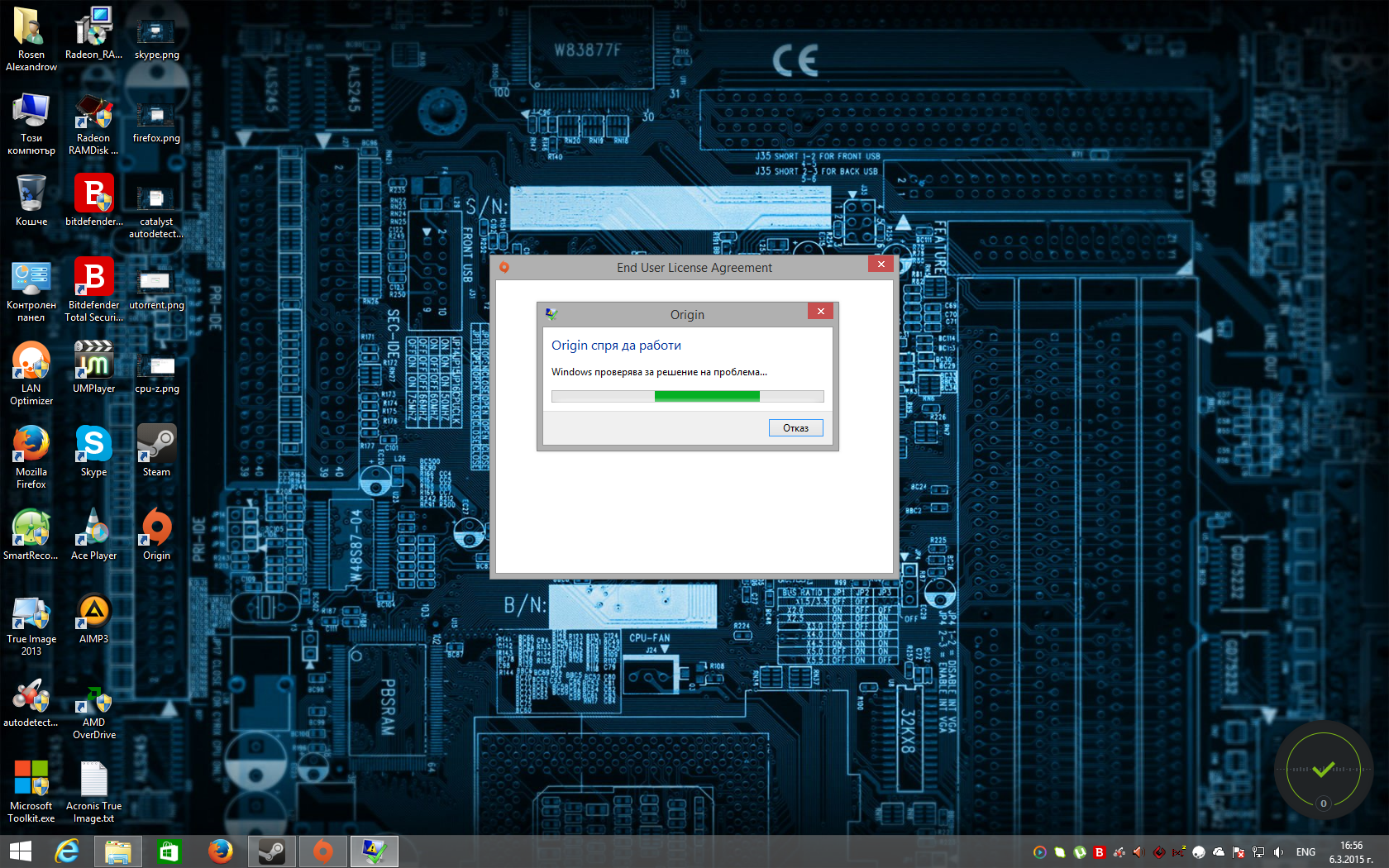The width and height of the screenshot is (1389, 868).
Task: Open the Rosen Alexandrow user folder
Action: 31,38
